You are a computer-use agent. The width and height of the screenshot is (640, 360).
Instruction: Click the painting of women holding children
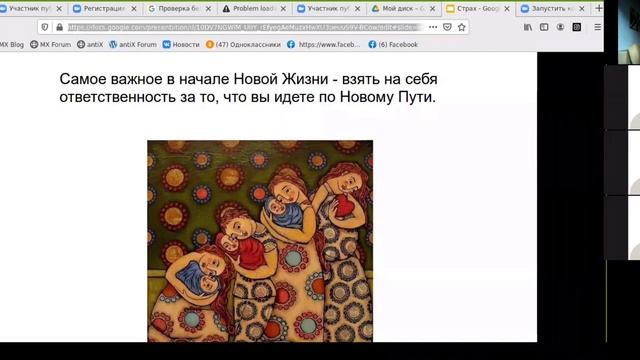260,241
